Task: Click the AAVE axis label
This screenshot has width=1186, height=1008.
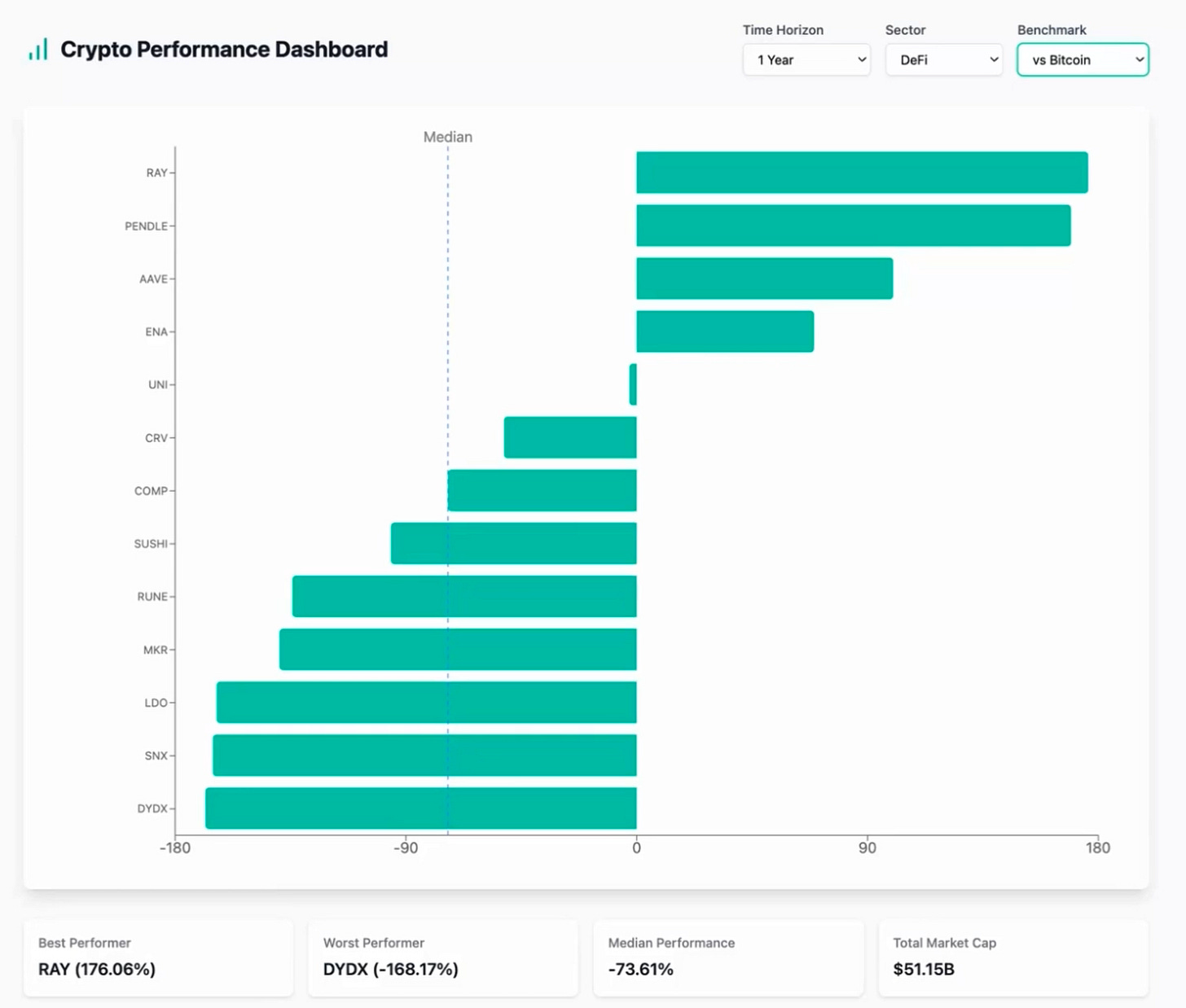Action: click(153, 278)
